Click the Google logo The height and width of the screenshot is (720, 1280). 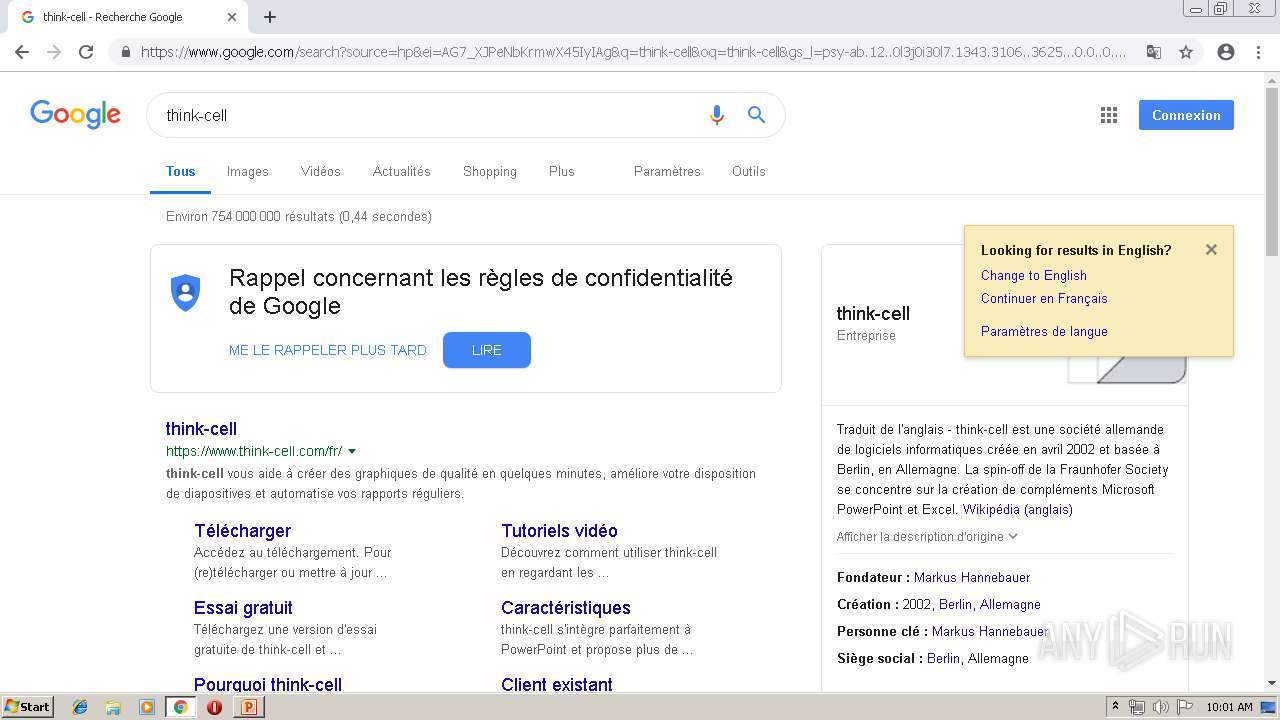[75, 114]
